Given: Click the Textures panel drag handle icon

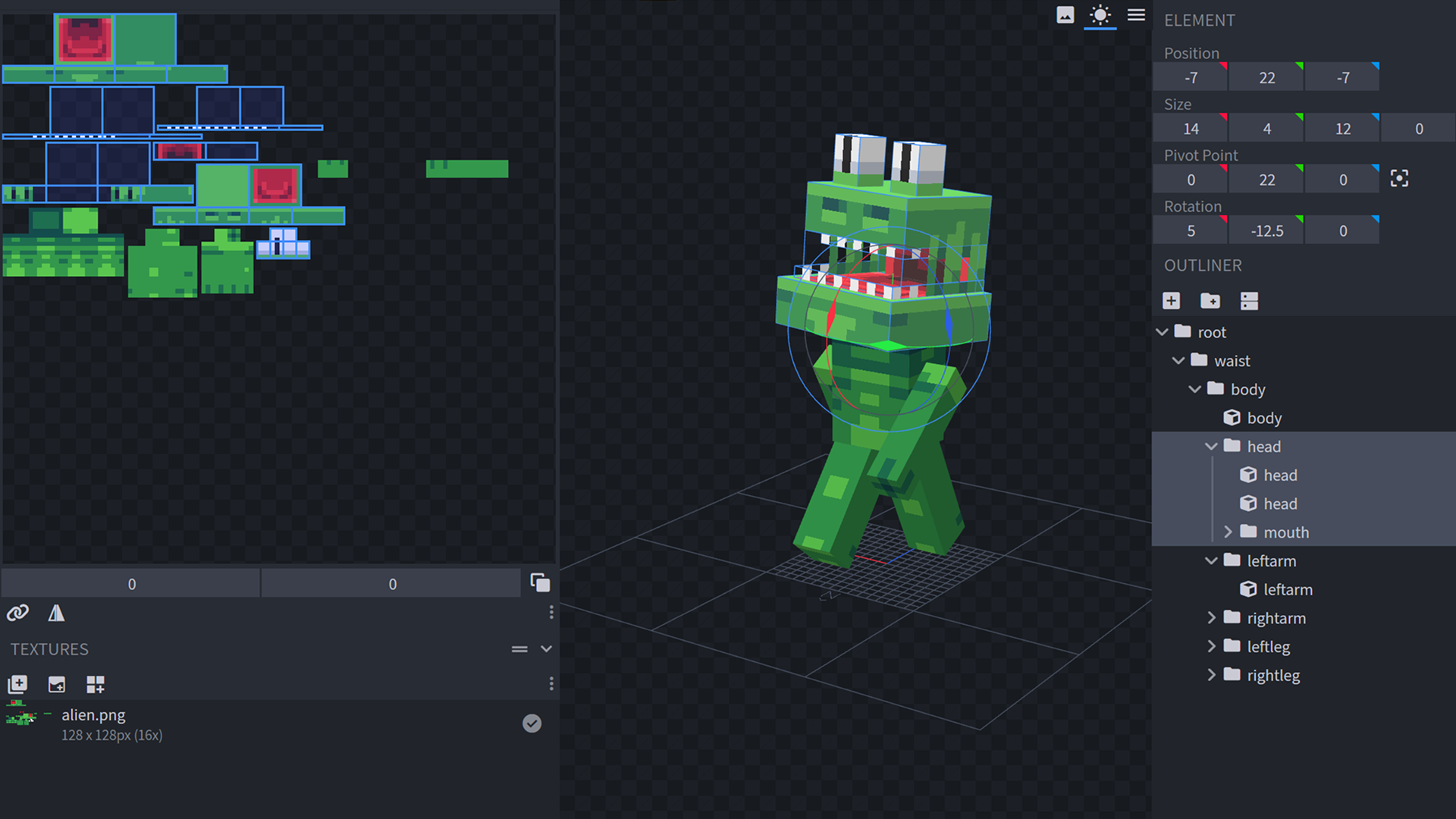Looking at the screenshot, I should tap(519, 649).
